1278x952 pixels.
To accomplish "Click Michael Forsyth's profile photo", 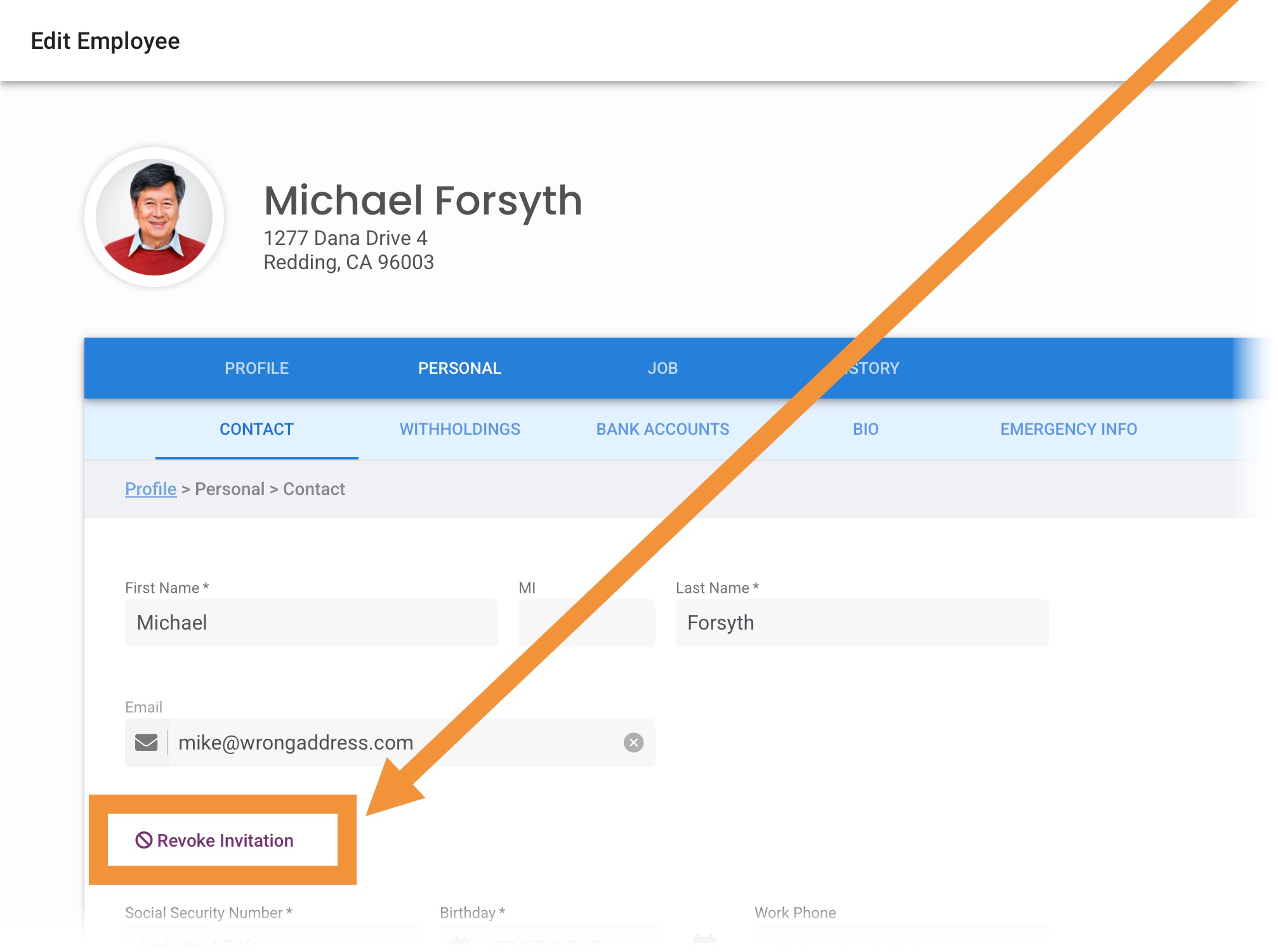I will pos(154,216).
